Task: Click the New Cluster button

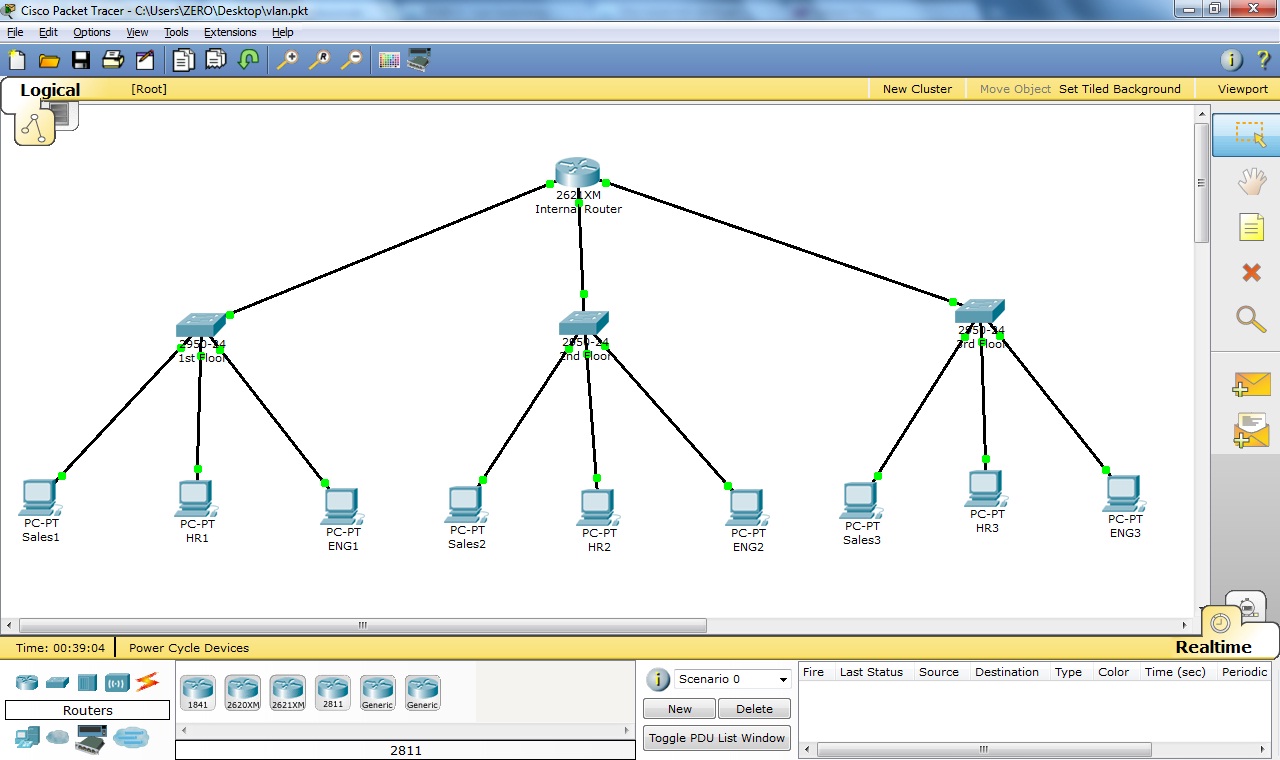Action: [x=917, y=89]
